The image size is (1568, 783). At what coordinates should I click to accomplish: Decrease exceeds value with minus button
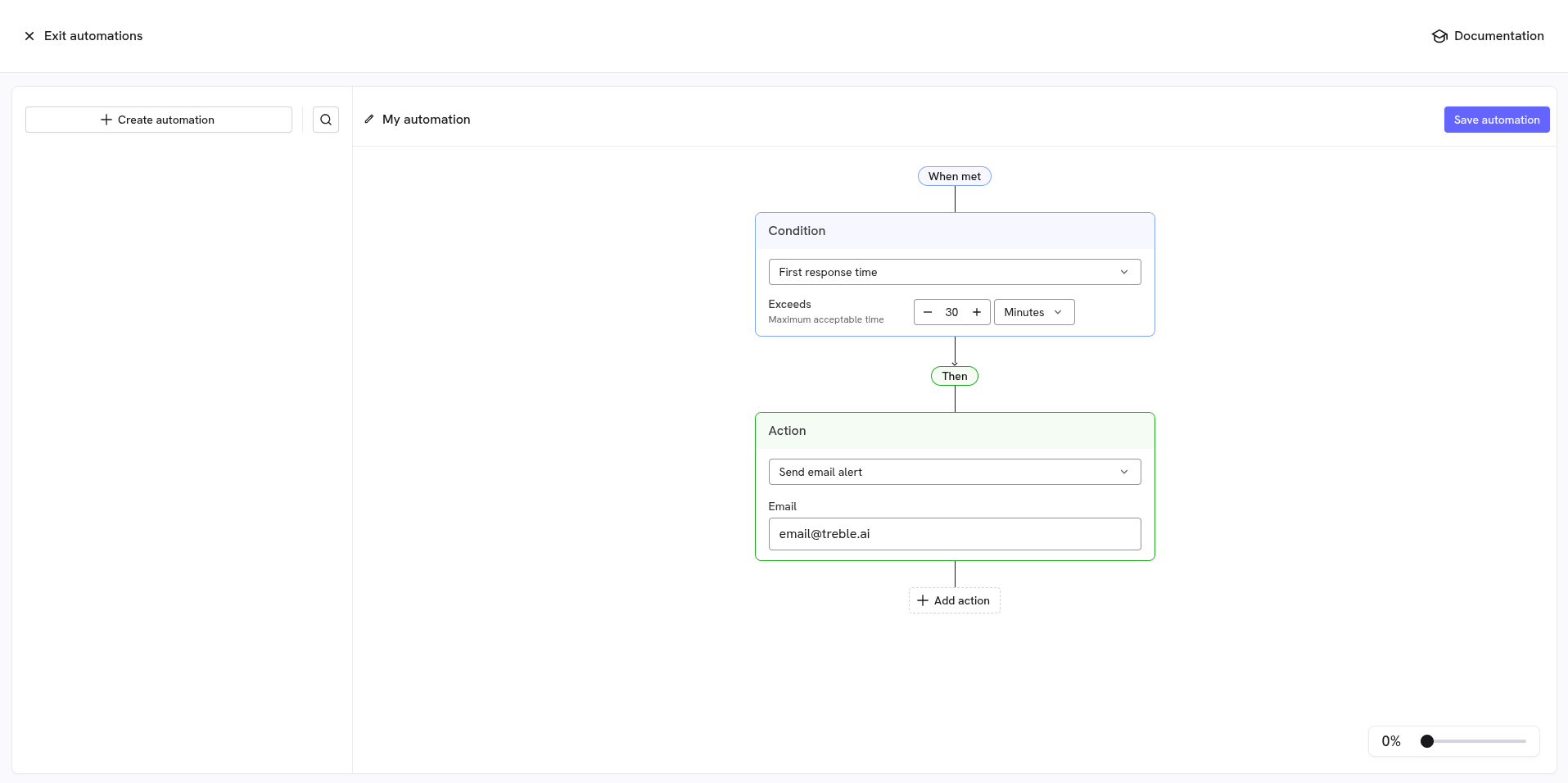pos(928,312)
